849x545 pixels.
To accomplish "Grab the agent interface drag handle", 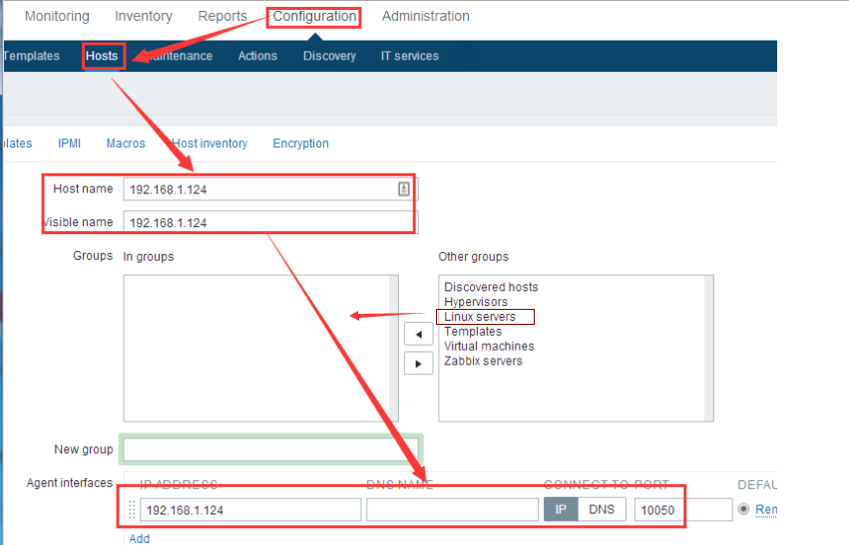I will coord(132,510).
